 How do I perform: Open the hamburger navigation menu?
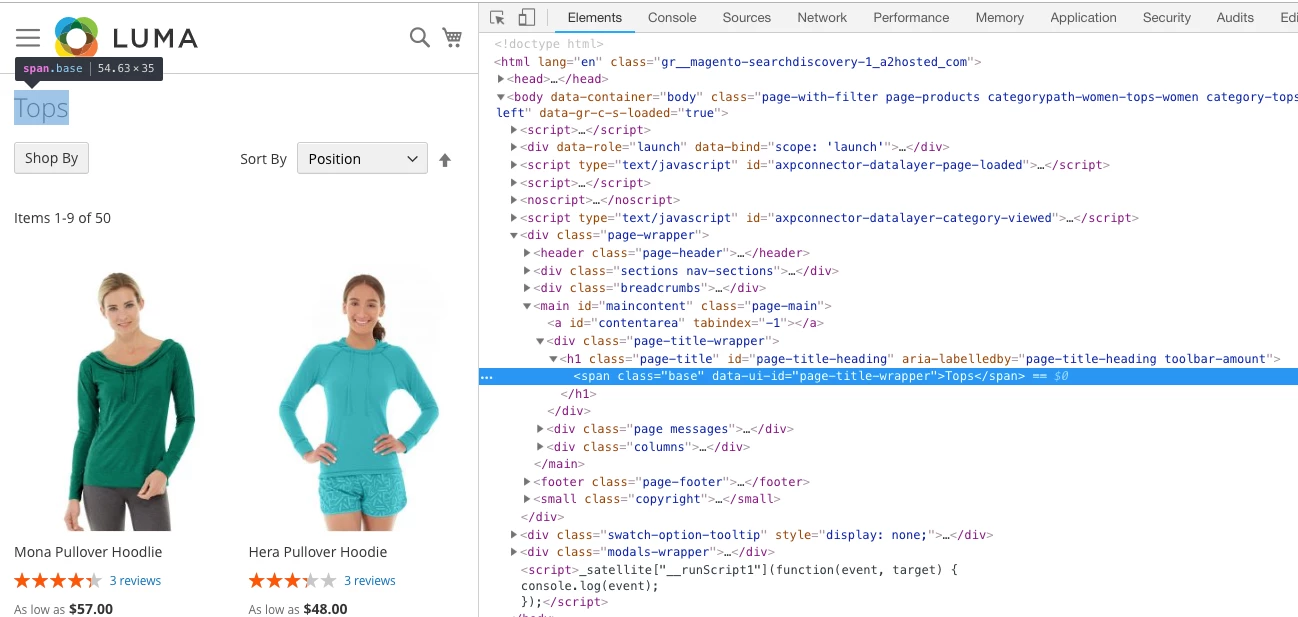(x=28, y=38)
